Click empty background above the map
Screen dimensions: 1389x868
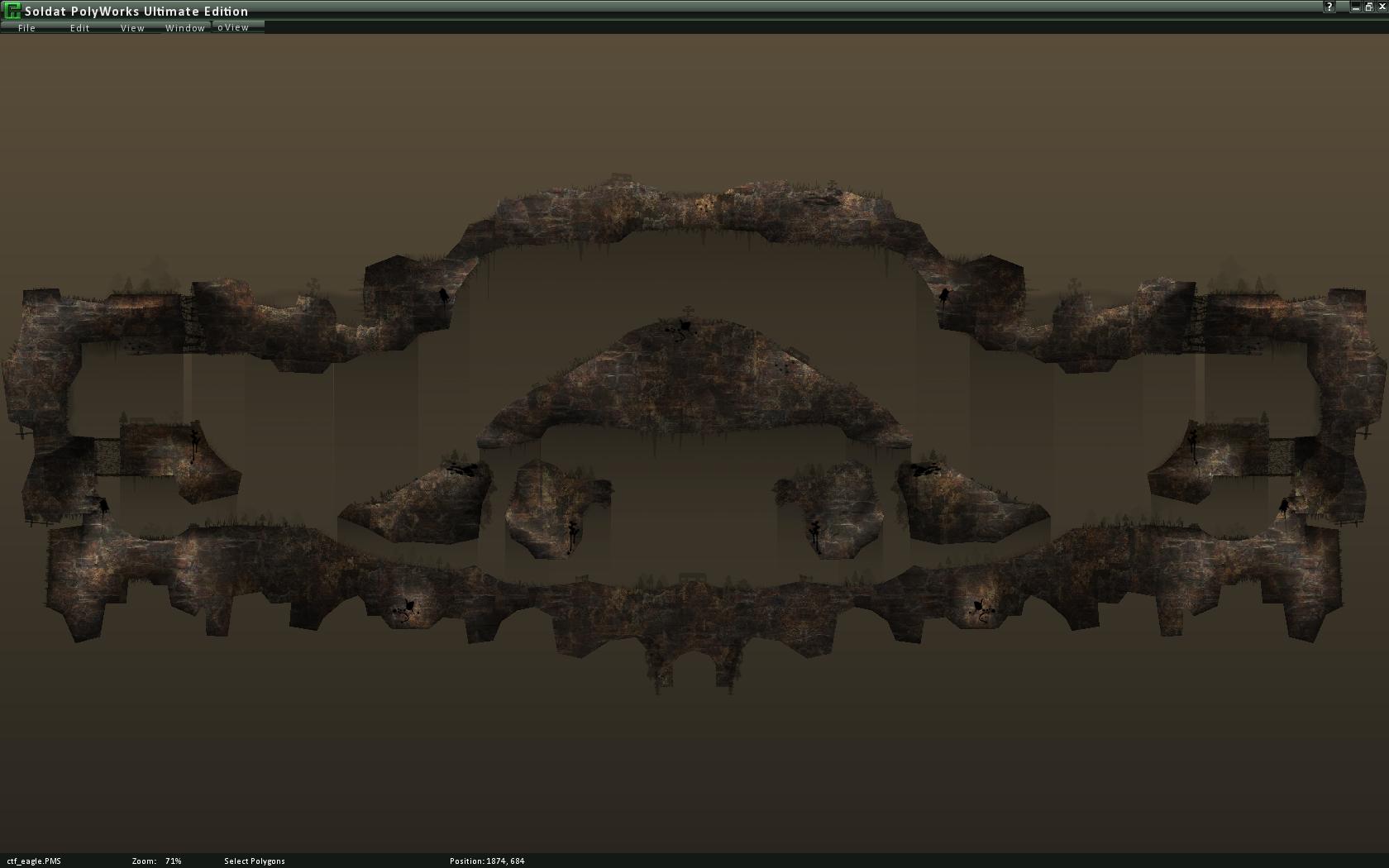coord(694,107)
